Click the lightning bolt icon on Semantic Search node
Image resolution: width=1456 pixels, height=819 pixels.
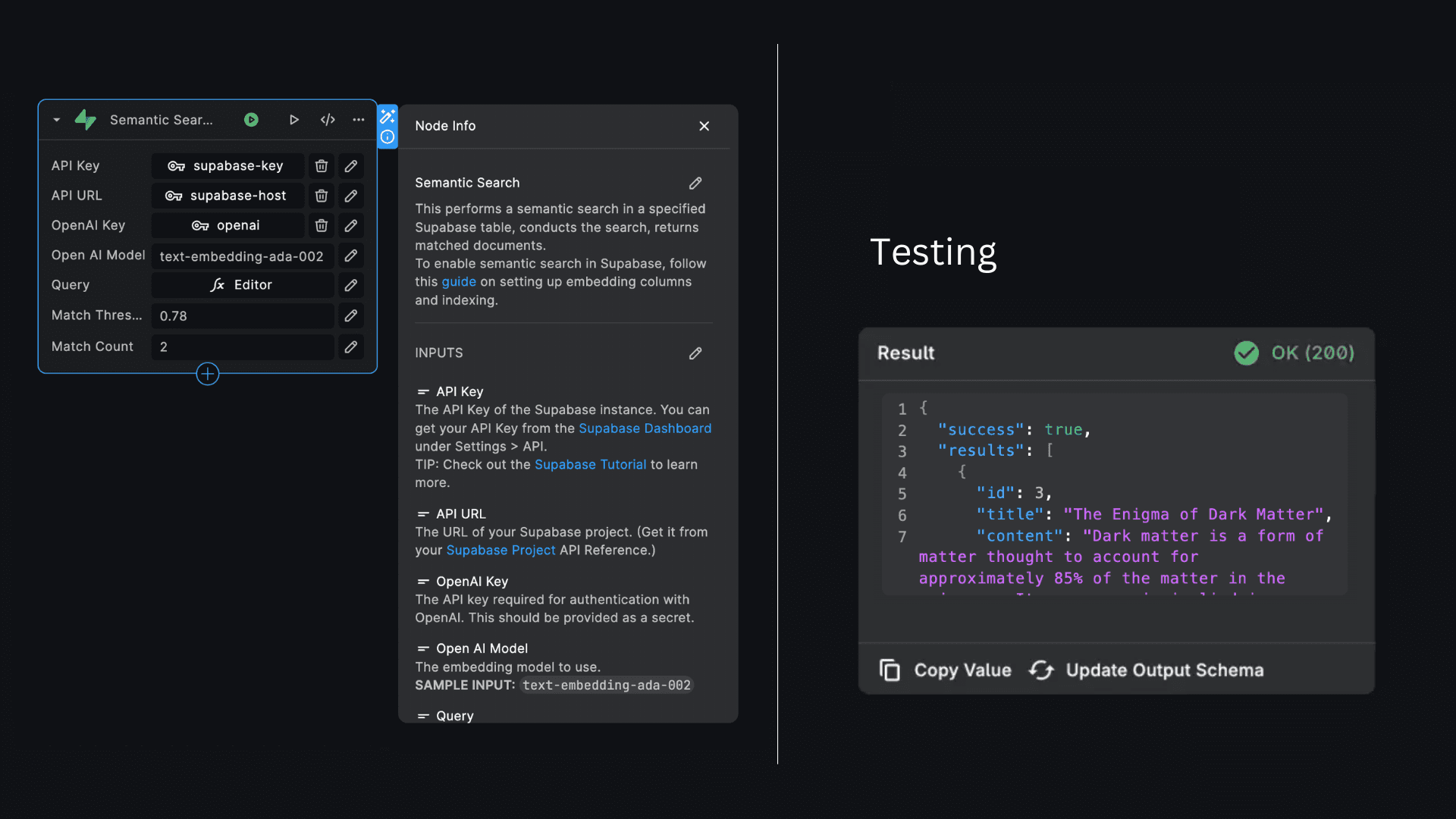coord(88,119)
